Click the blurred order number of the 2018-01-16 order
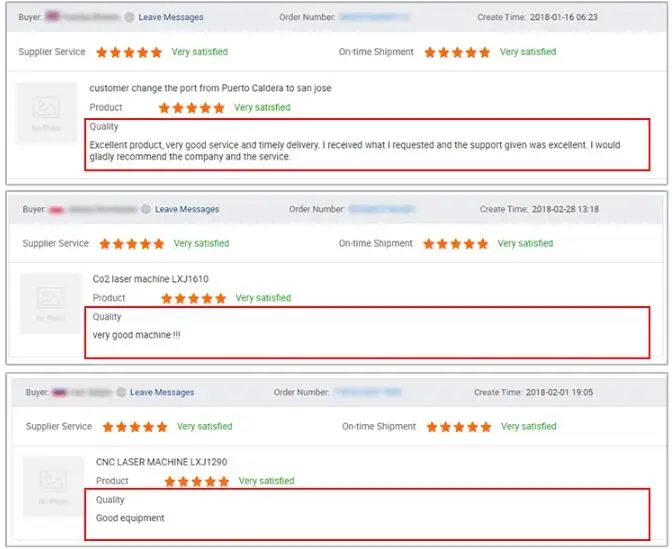The height and width of the screenshot is (549, 672). pyautogui.click(x=374, y=17)
